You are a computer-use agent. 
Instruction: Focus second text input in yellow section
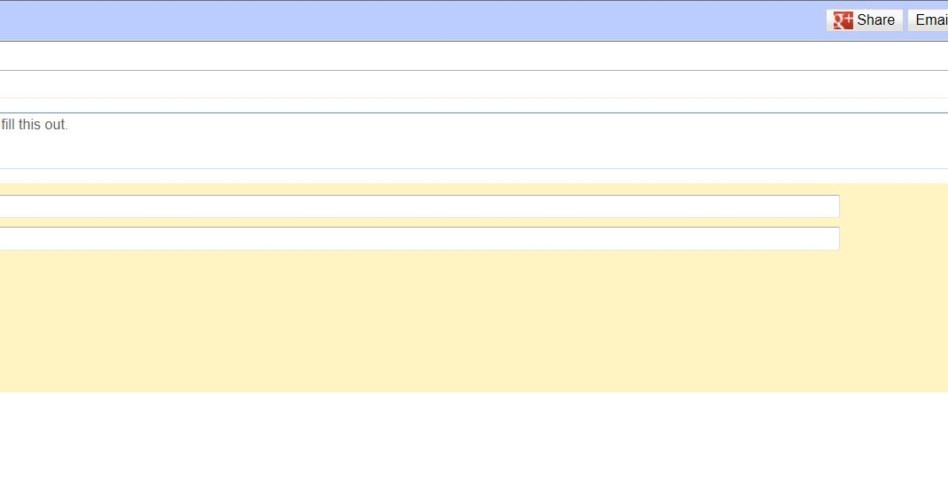(420, 238)
